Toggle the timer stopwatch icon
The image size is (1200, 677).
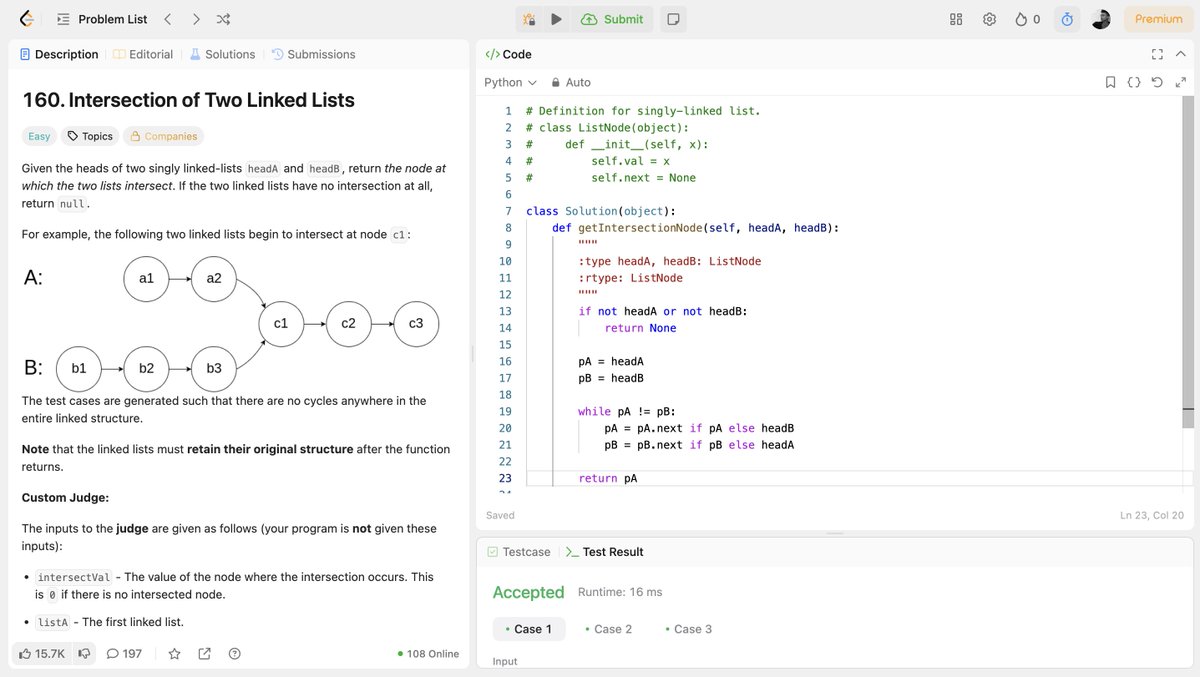[1067, 19]
